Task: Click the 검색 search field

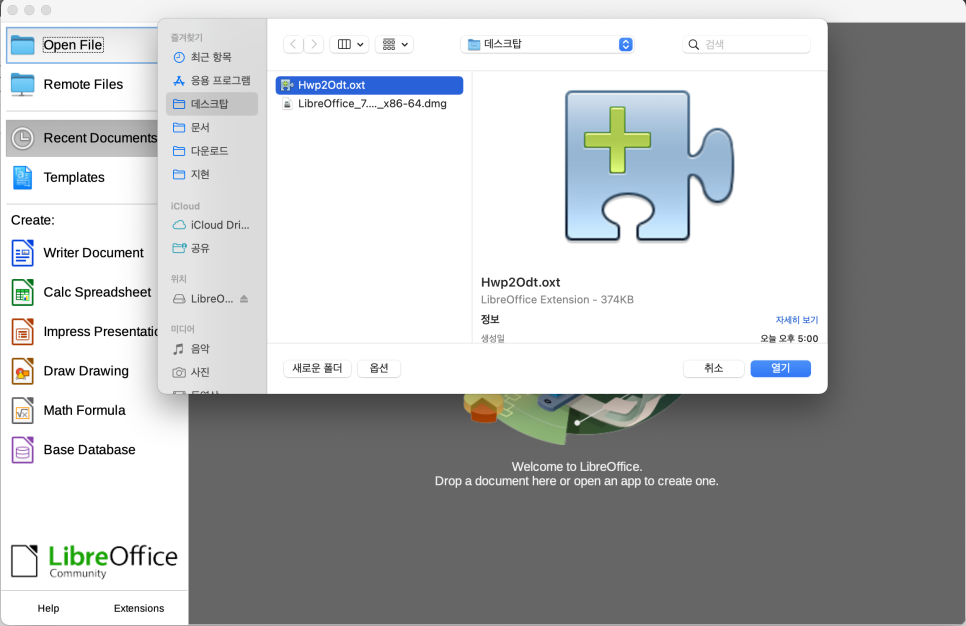Action: point(747,44)
